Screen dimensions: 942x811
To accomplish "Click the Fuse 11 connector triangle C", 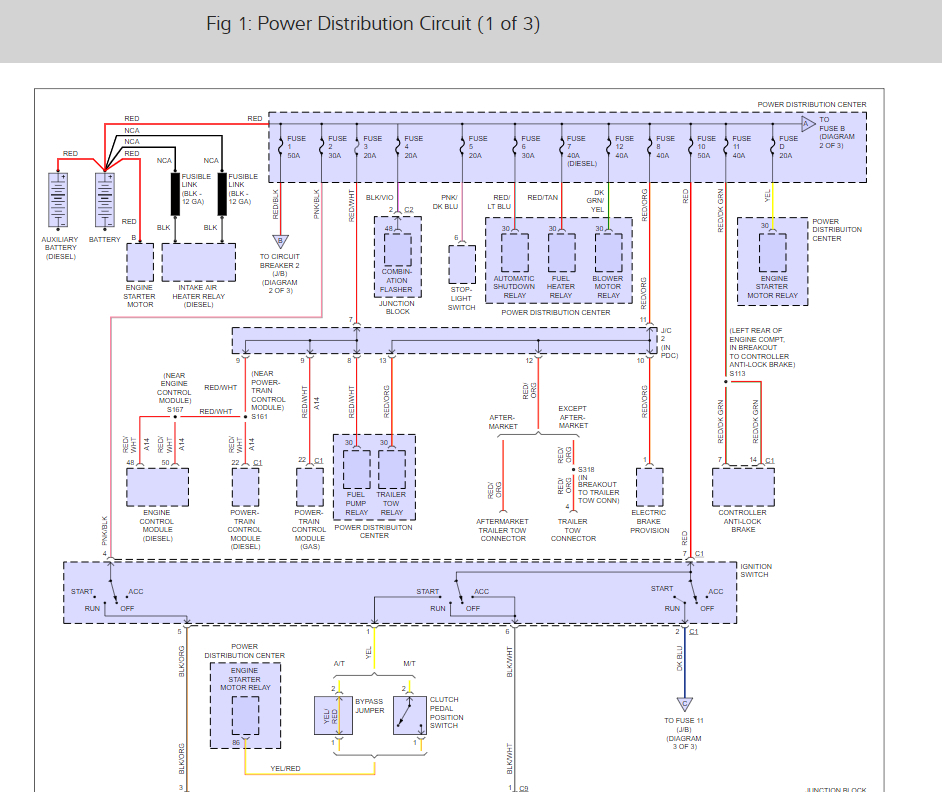I will click(685, 704).
